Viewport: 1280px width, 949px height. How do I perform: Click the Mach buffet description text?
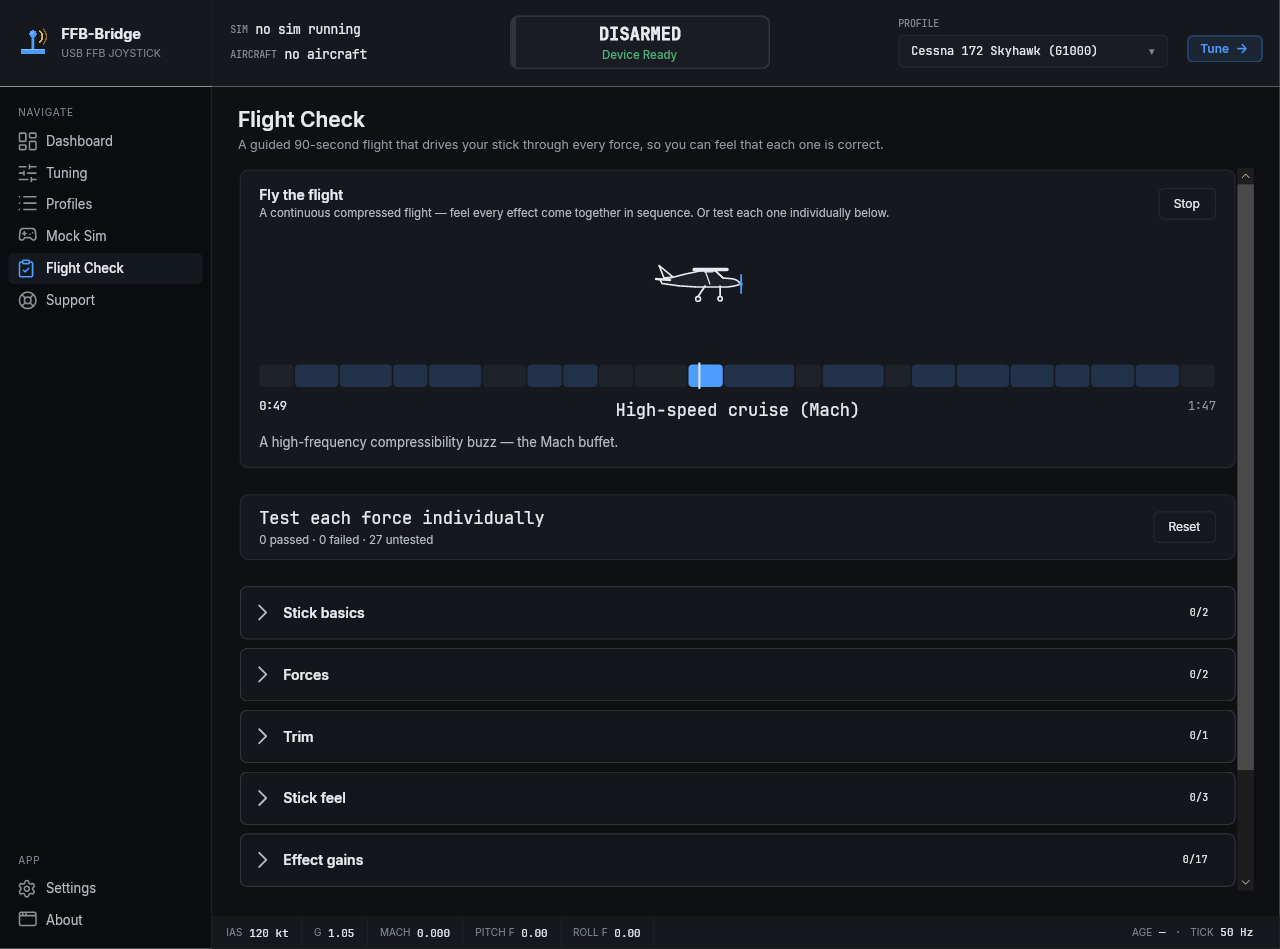coord(438,442)
